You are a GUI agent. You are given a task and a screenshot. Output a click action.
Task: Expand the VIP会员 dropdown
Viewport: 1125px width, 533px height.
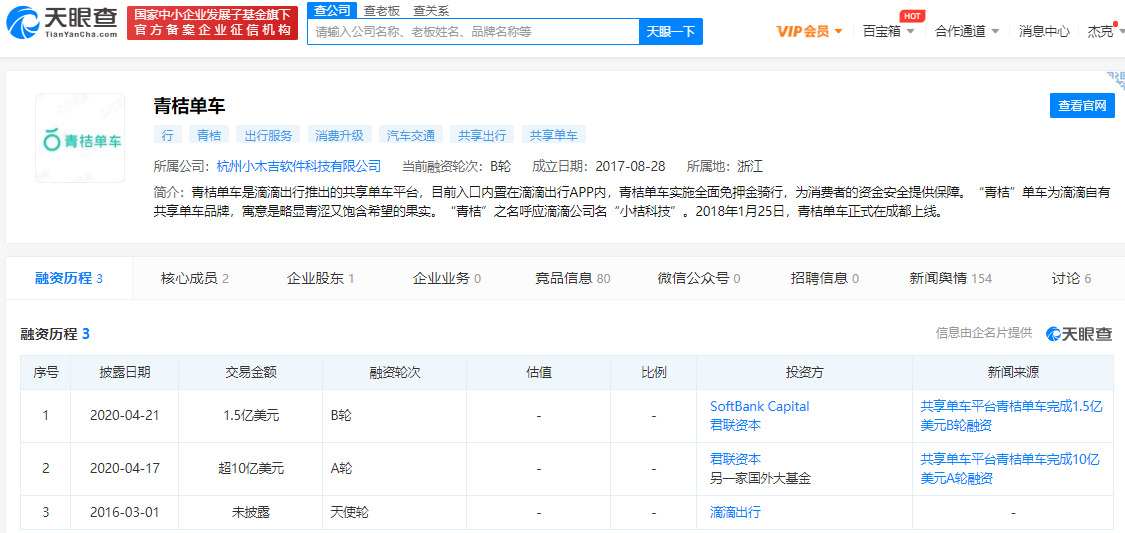(809, 32)
